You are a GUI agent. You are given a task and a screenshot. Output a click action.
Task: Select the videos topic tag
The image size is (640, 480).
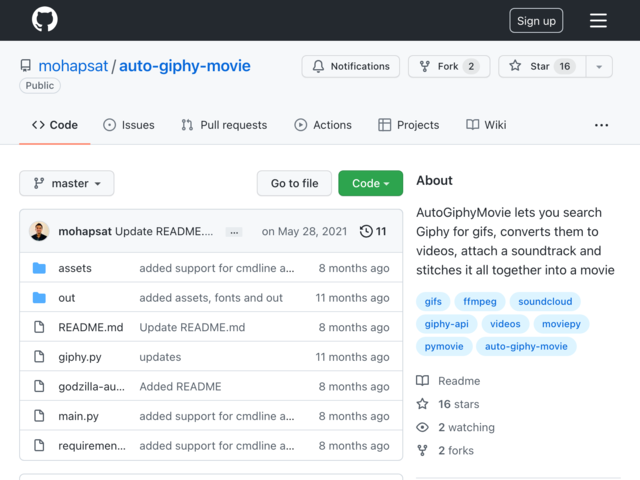[x=505, y=324]
